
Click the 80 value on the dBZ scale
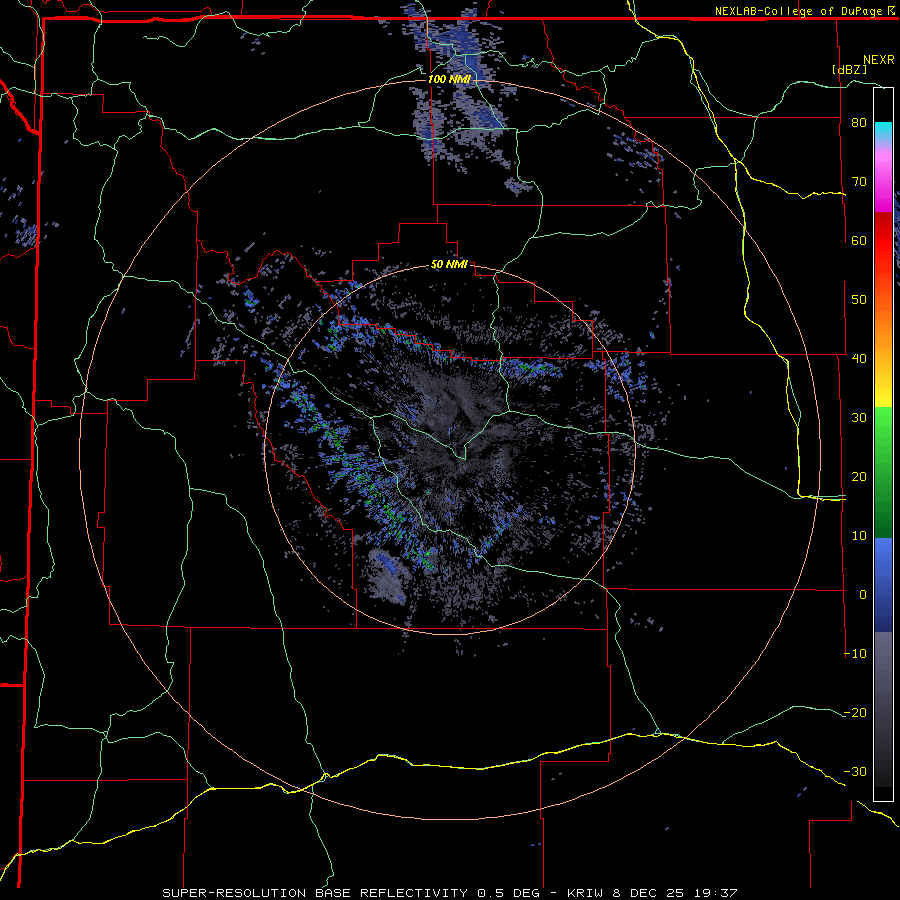coord(859,123)
